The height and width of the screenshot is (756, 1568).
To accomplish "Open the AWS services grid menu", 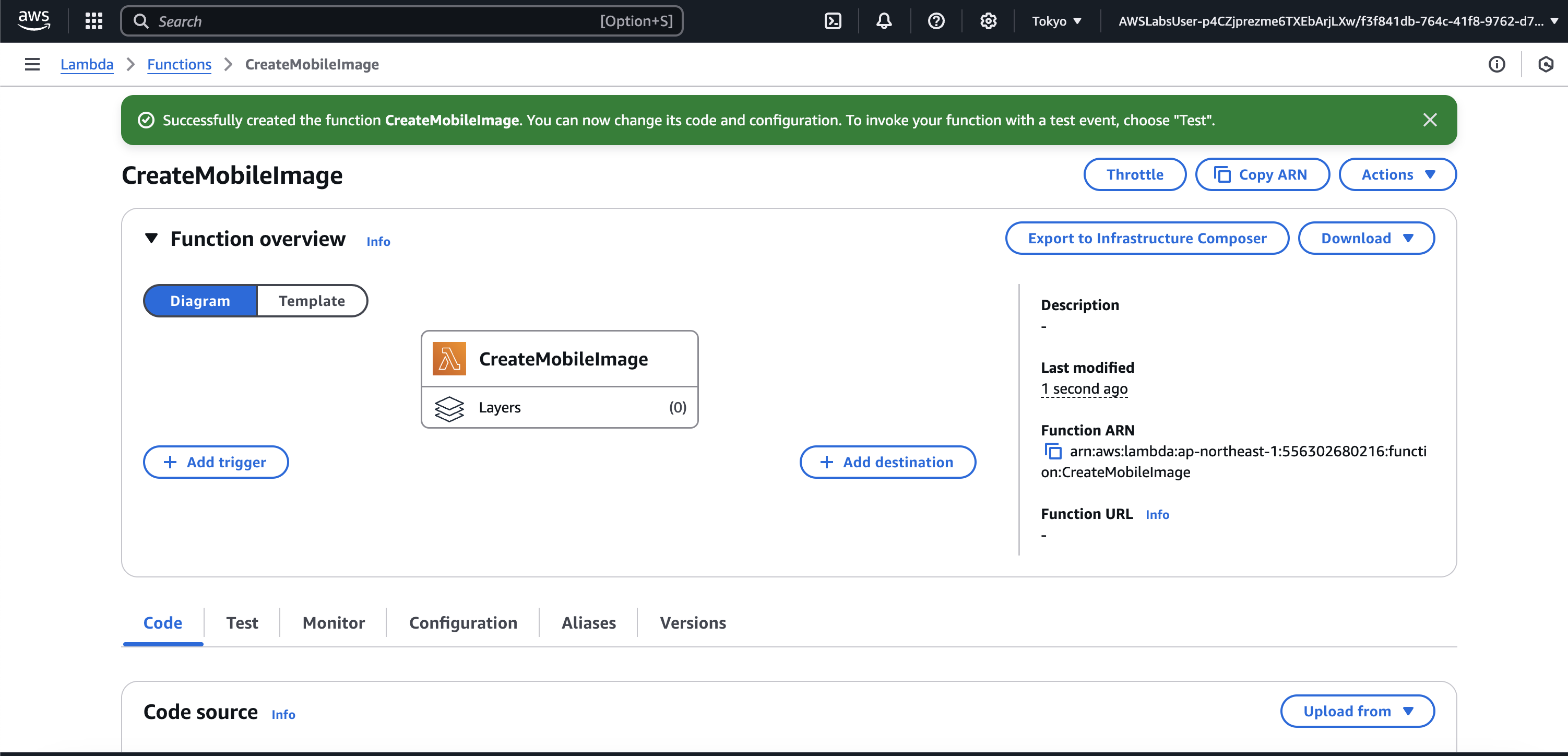I will coord(94,21).
